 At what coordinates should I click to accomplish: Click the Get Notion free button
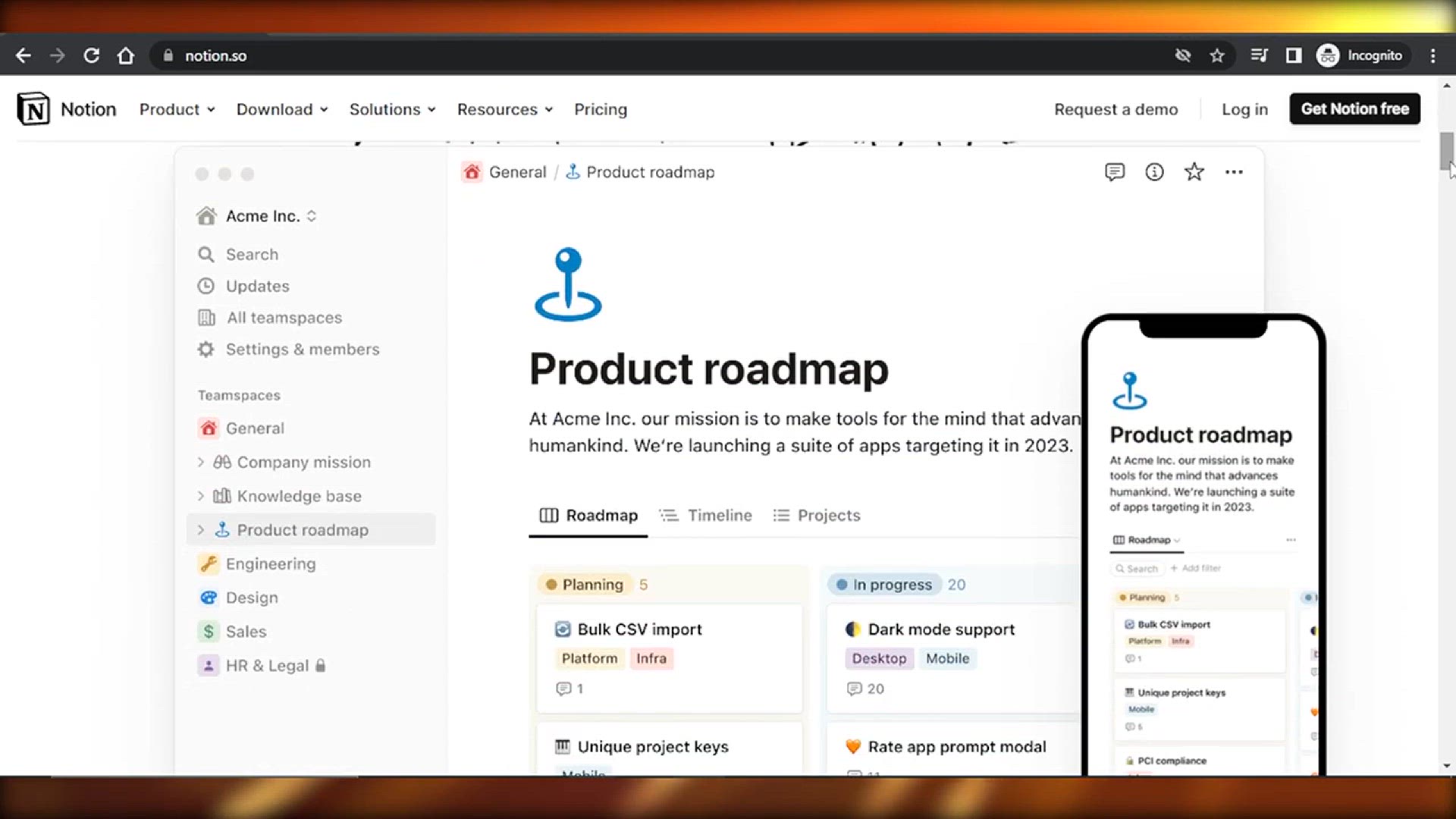(x=1354, y=108)
